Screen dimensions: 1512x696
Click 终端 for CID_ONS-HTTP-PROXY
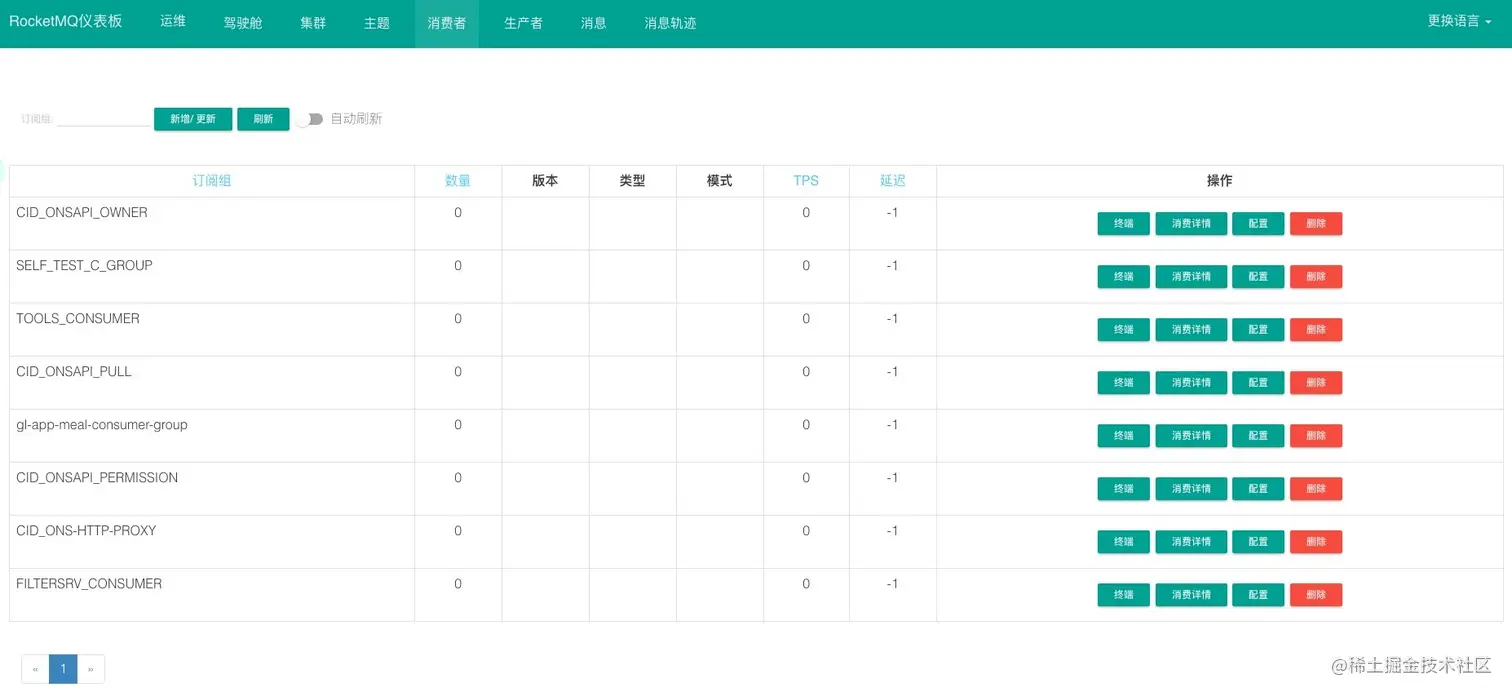tap(1124, 542)
